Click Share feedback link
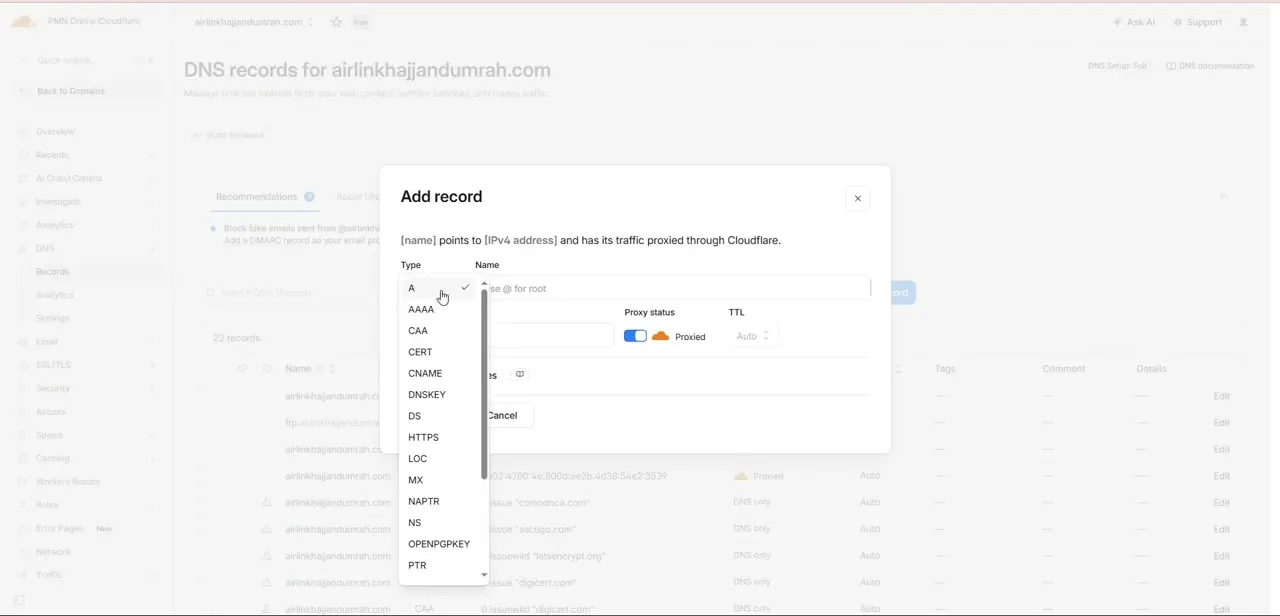The image size is (1280, 616). [x=229, y=135]
